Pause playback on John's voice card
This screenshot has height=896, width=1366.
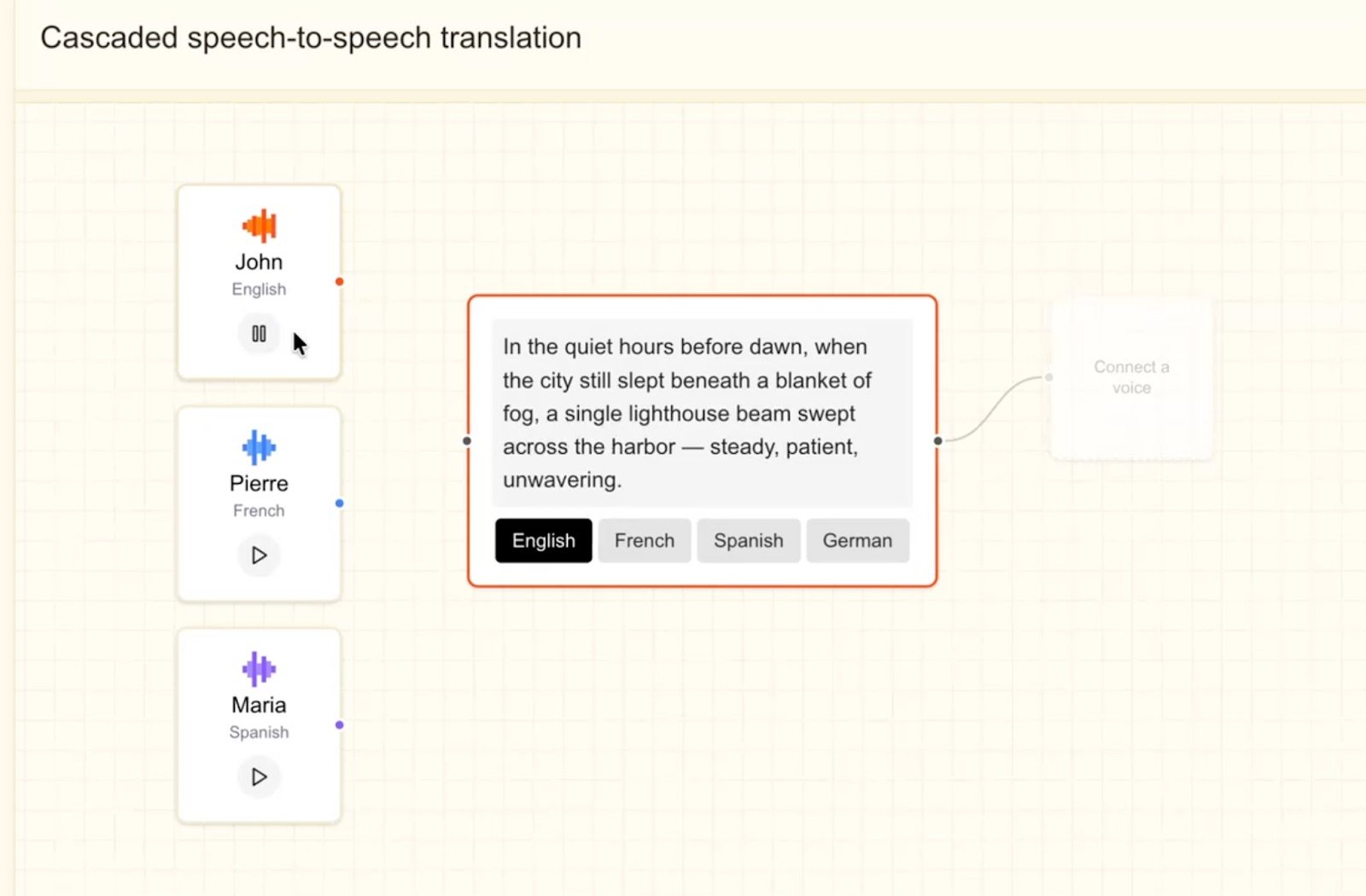tap(259, 334)
